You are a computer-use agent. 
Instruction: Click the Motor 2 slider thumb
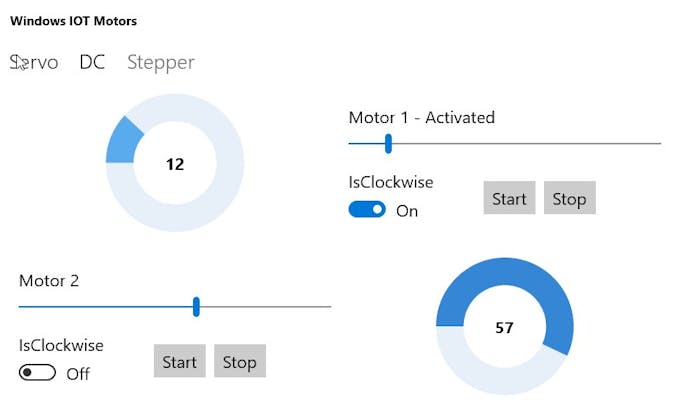(x=196, y=307)
